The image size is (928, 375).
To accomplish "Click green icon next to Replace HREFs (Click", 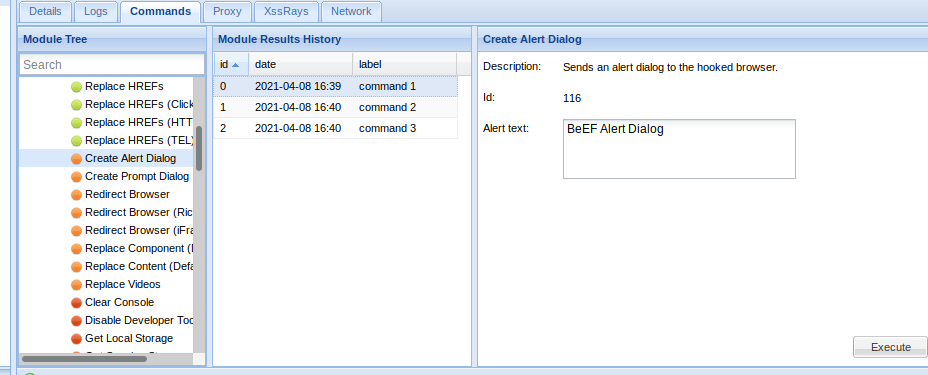I will pyautogui.click(x=76, y=105).
